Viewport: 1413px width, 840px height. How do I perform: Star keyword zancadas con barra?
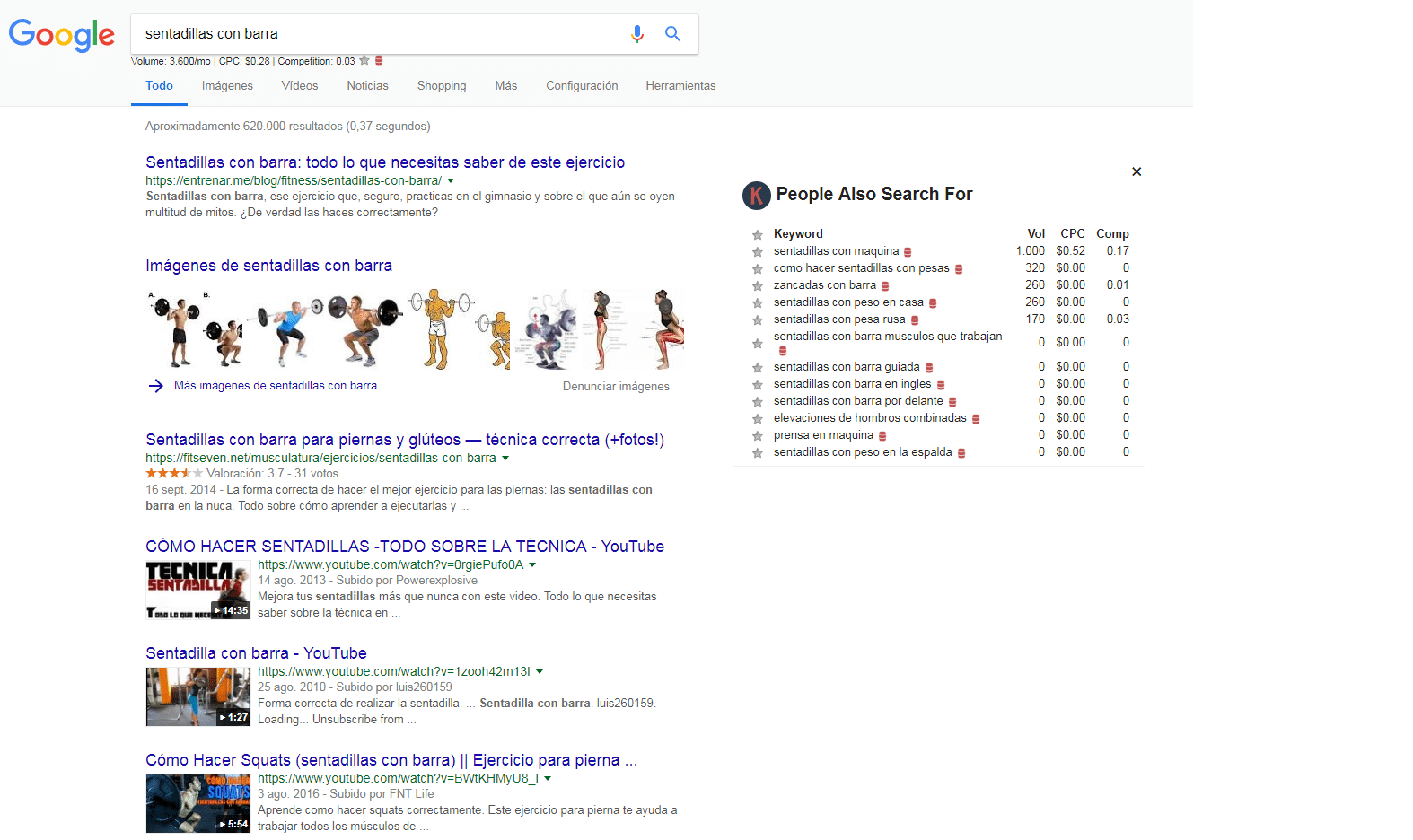758,286
